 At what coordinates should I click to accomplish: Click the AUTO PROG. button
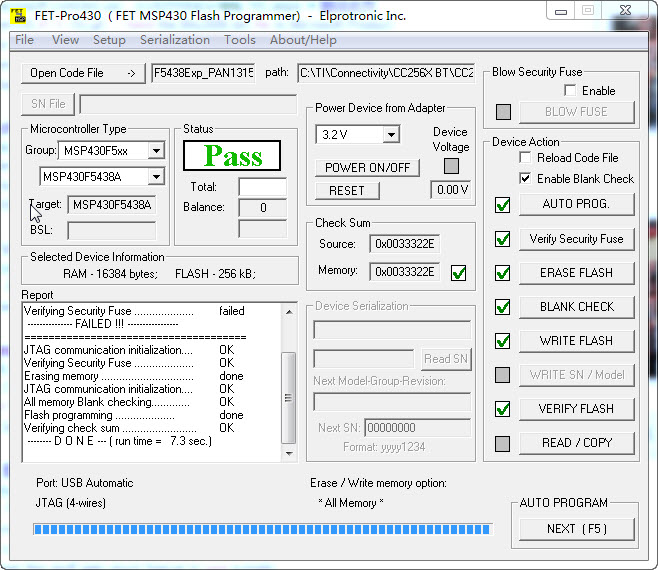[x=576, y=204]
